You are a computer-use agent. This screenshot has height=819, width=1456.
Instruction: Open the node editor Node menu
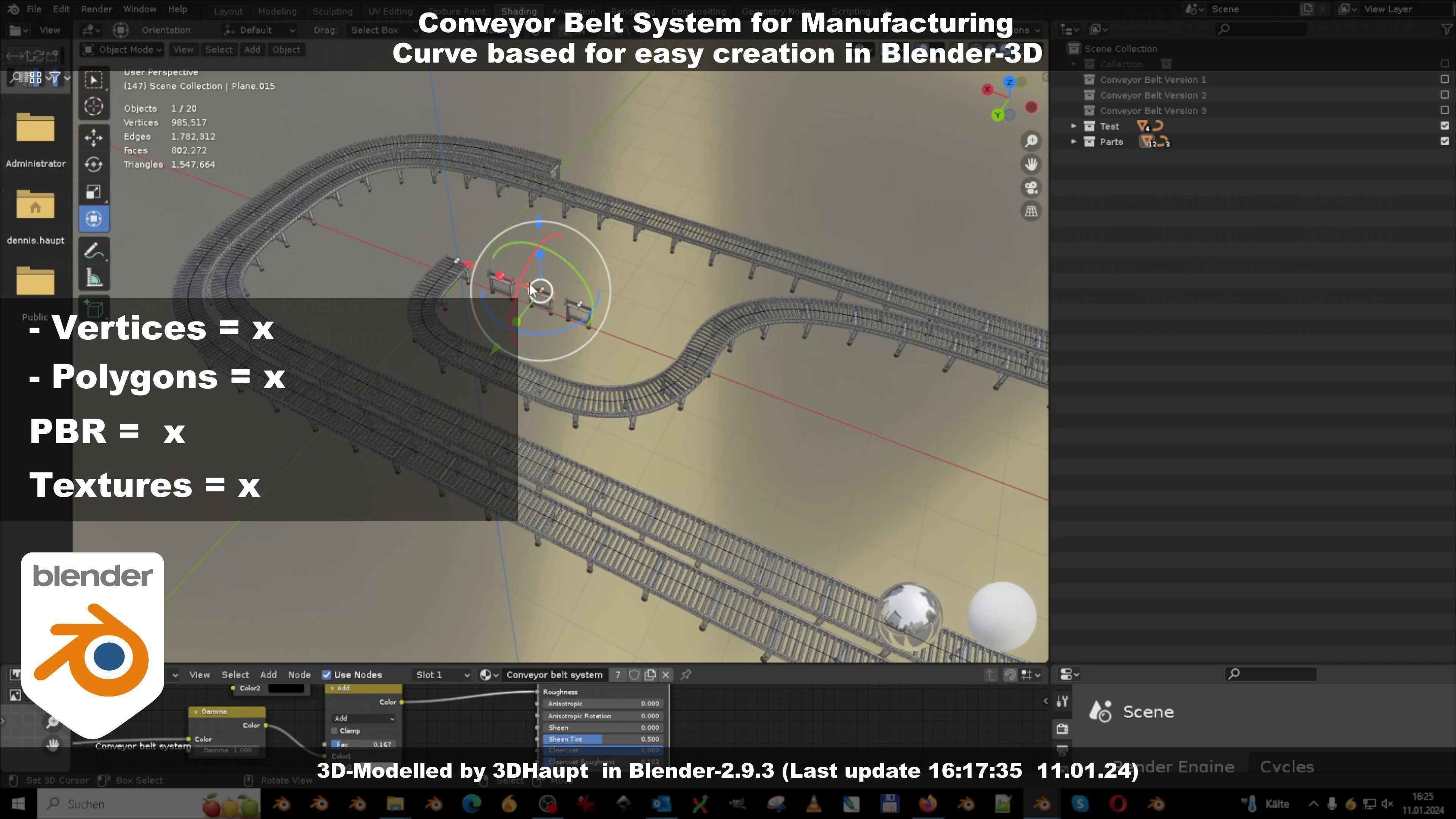pyautogui.click(x=299, y=674)
